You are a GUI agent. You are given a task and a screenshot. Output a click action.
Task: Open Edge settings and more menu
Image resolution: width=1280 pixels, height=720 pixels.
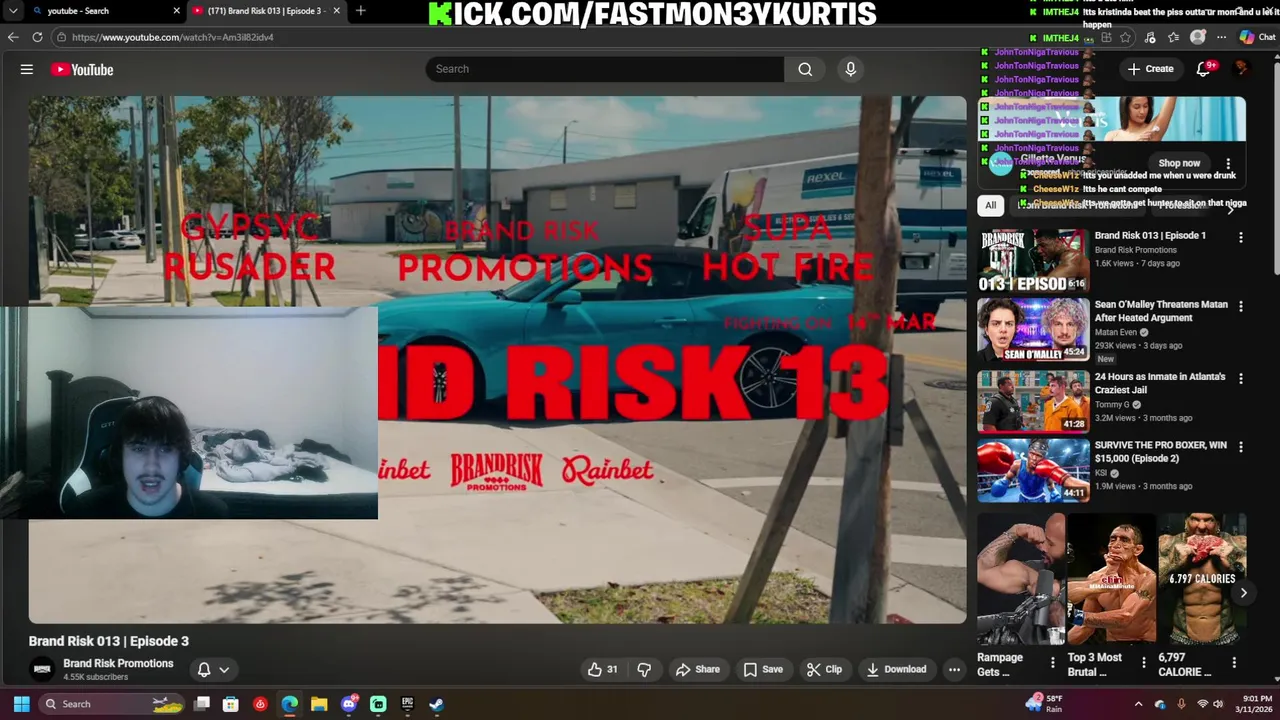click(1221, 37)
